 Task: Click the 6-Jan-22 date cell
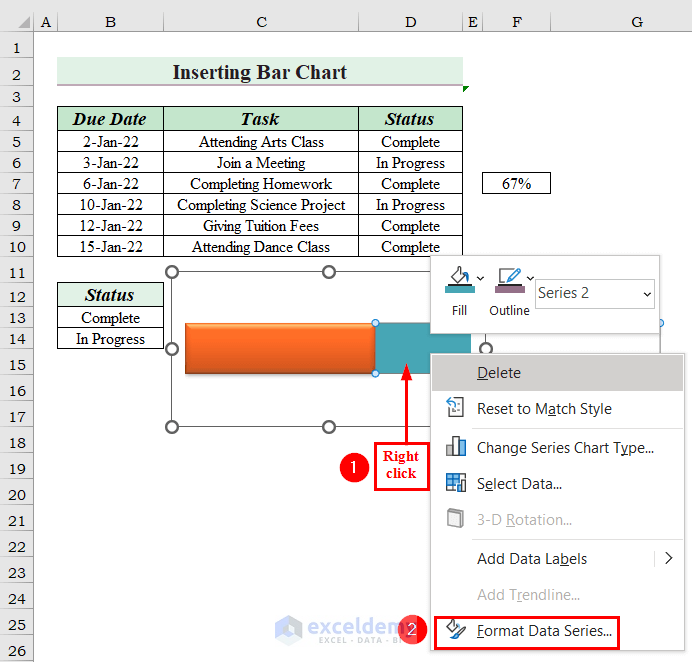pyautogui.click(x=110, y=183)
